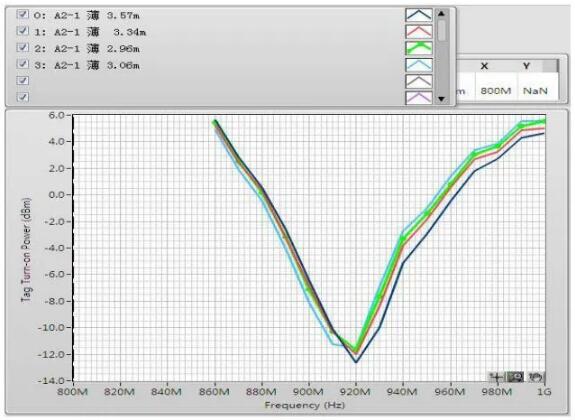
Task: Open plot style icon for purple trace
Action: point(419,98)
